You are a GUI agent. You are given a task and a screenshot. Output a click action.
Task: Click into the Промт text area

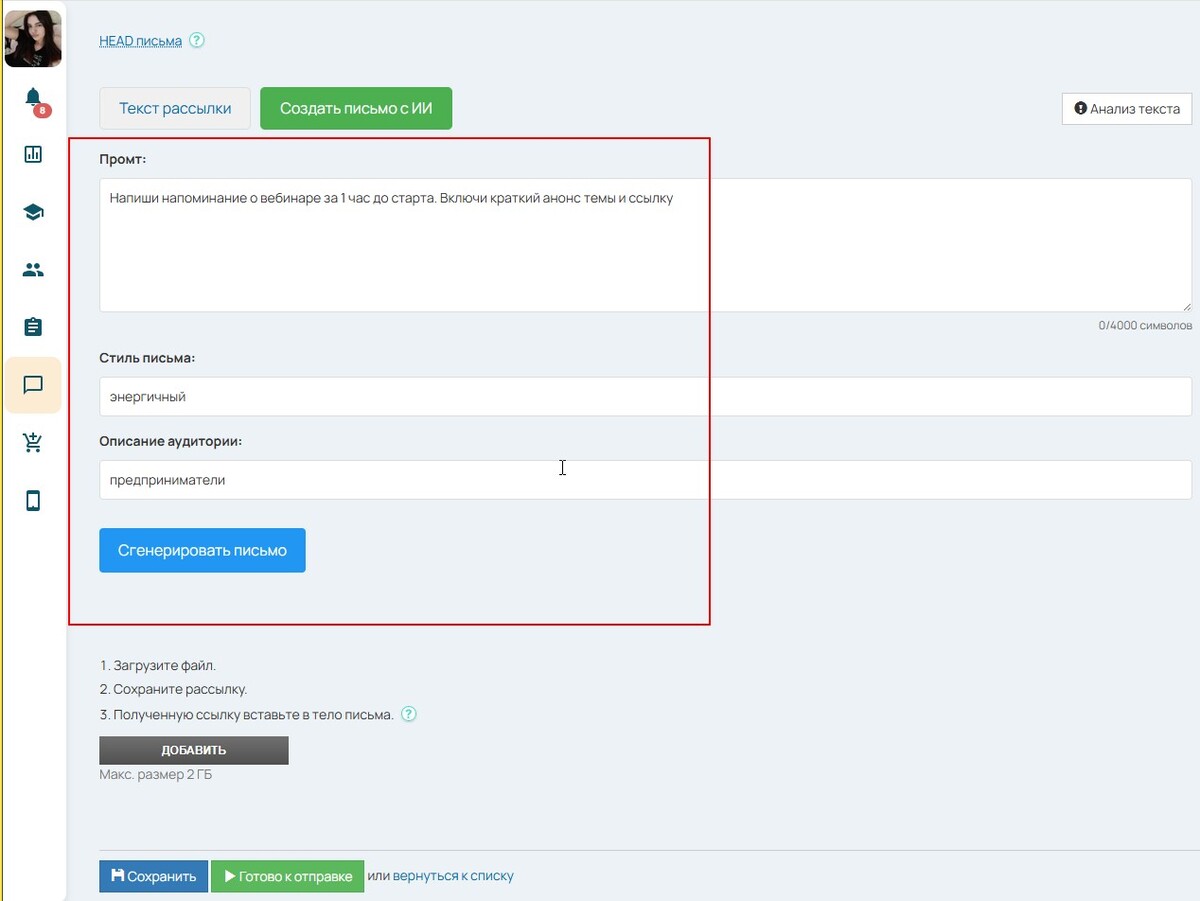645,245
